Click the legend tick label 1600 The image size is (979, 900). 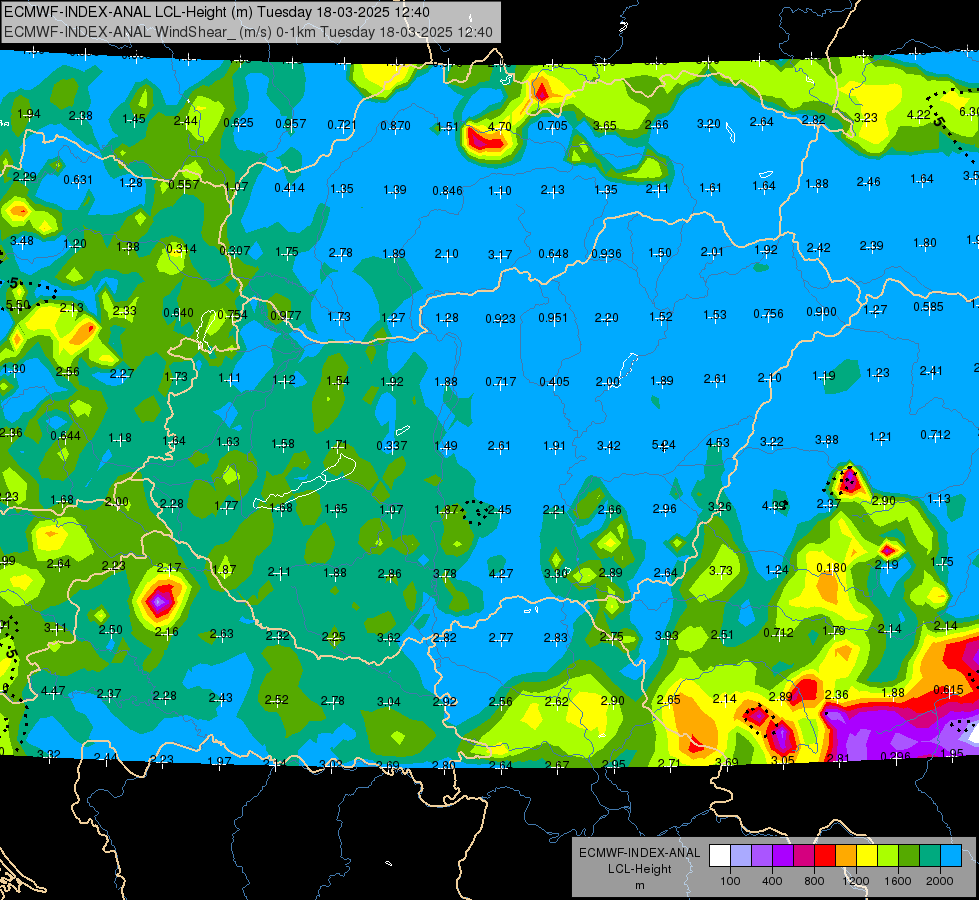(x=898, y=881)
